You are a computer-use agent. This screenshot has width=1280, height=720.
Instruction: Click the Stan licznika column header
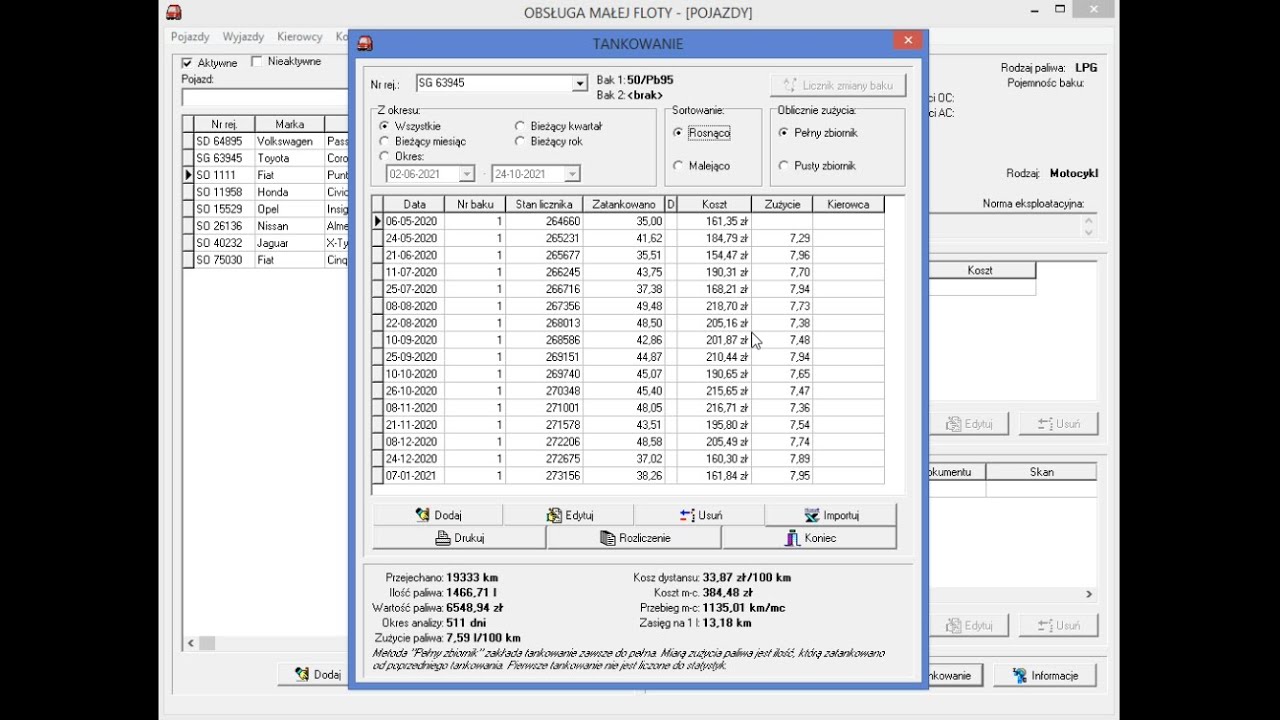click(544, 204)
